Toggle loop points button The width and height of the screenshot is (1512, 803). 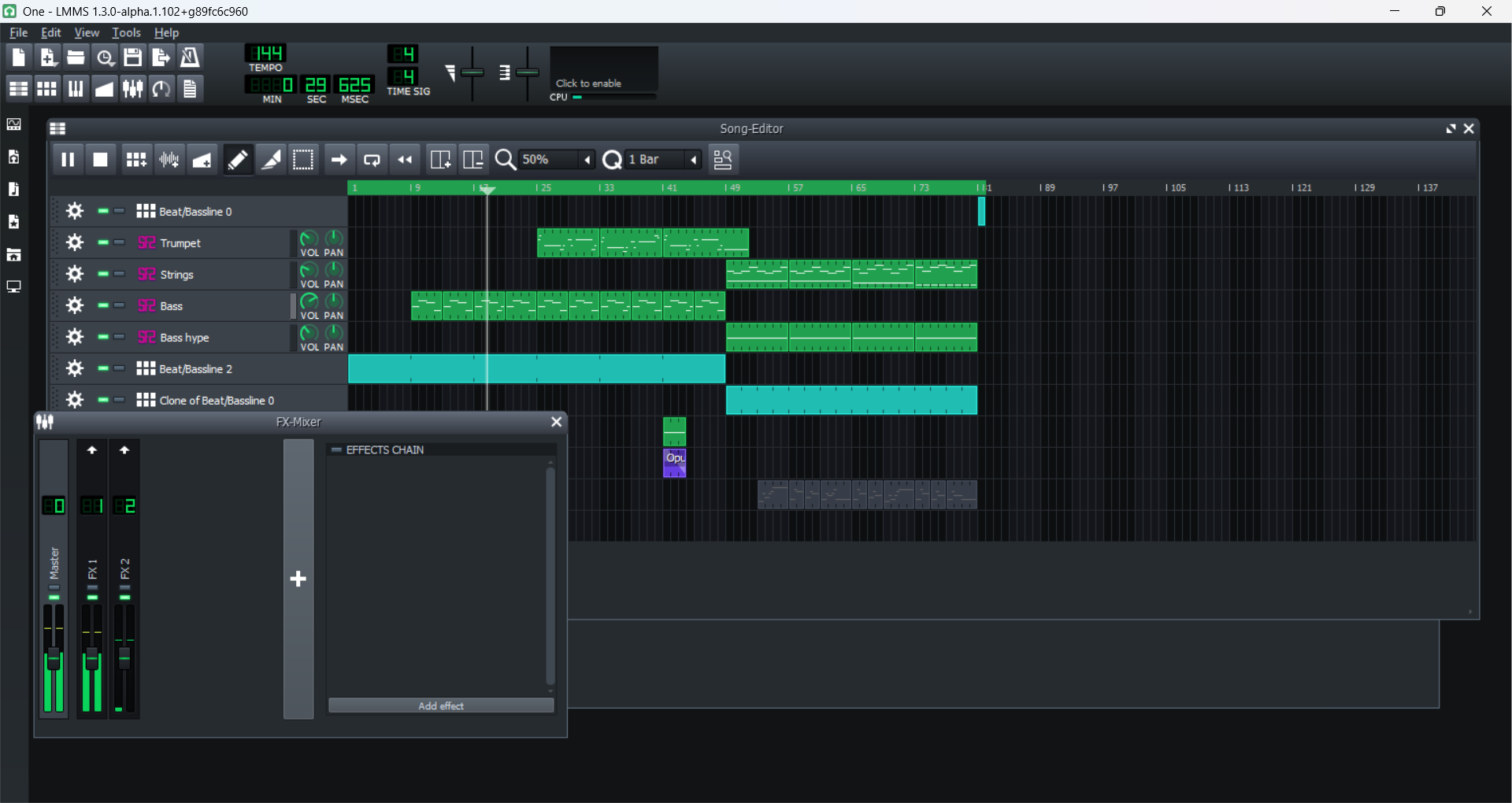pos(372,160)
